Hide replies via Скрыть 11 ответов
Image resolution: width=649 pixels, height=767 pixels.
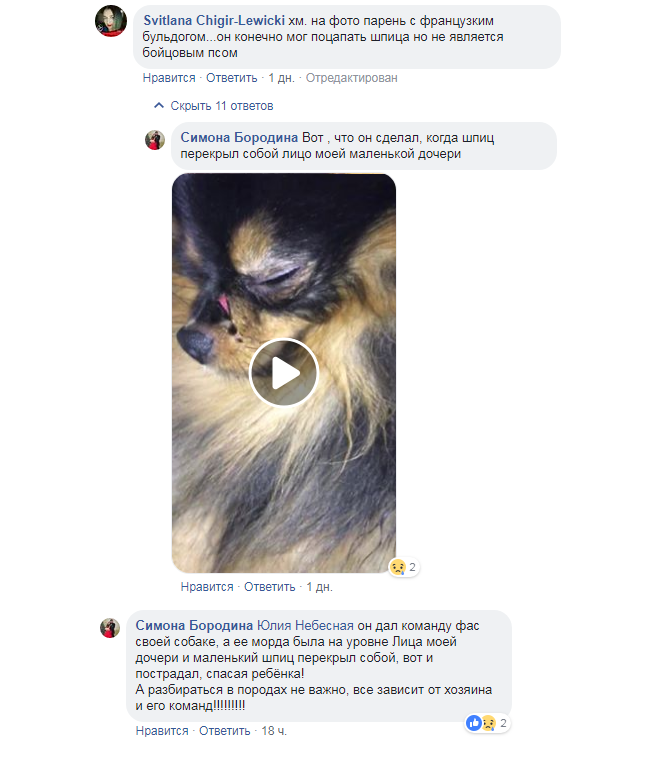pyautogui.click(x=222, y=106)
